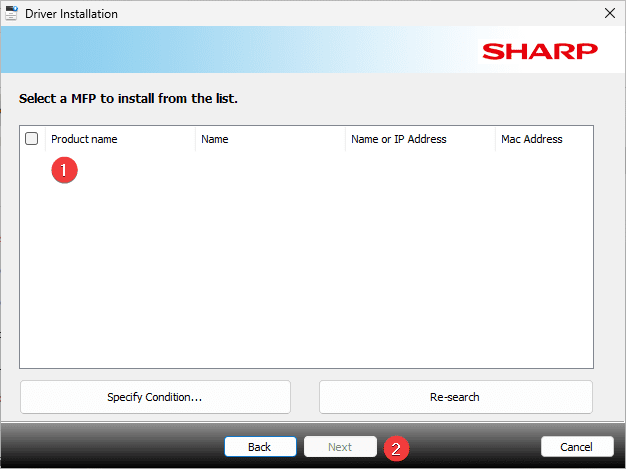Open the Specify Condition... dialog
The height and width of the screenshot is (469, 626).
point(155,397)
